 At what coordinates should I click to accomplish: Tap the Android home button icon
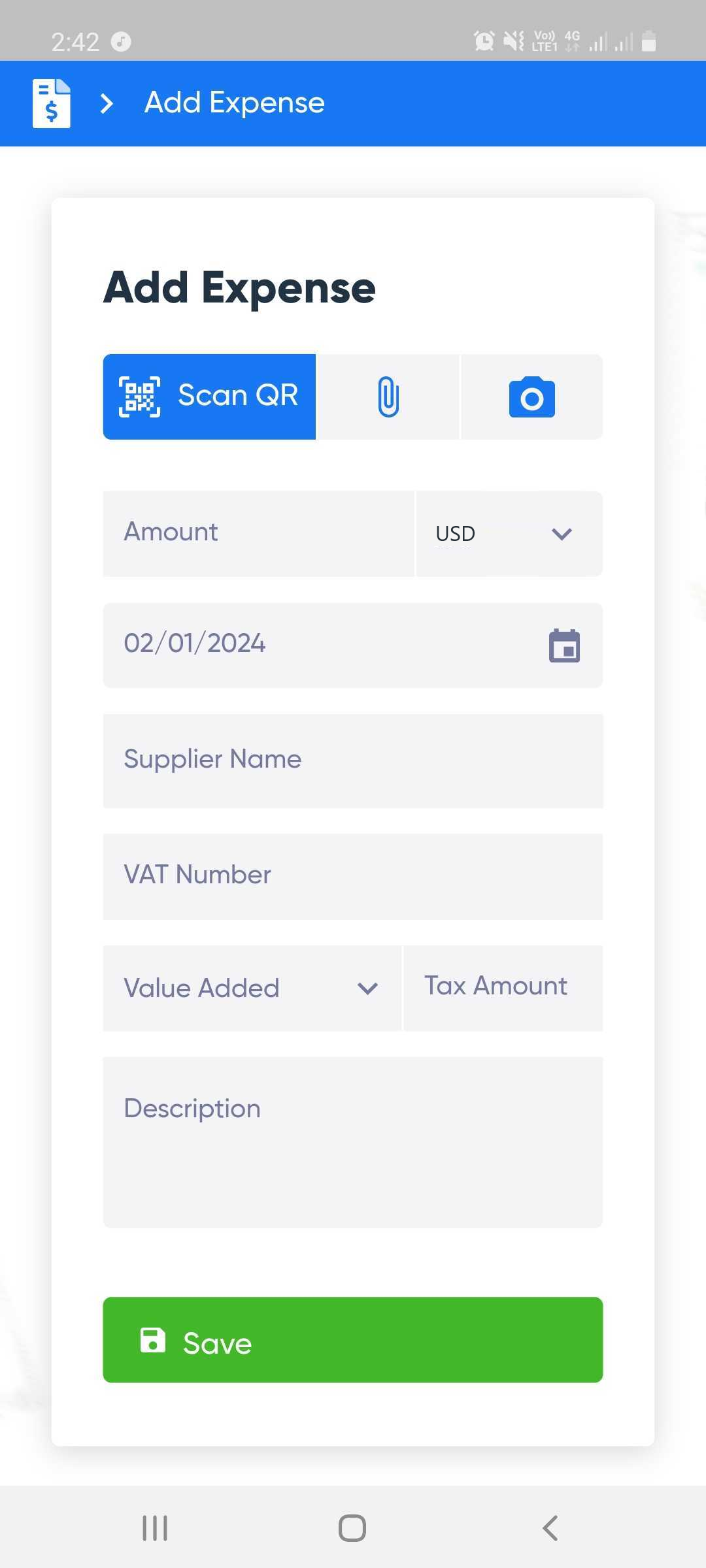point(352,1528)
